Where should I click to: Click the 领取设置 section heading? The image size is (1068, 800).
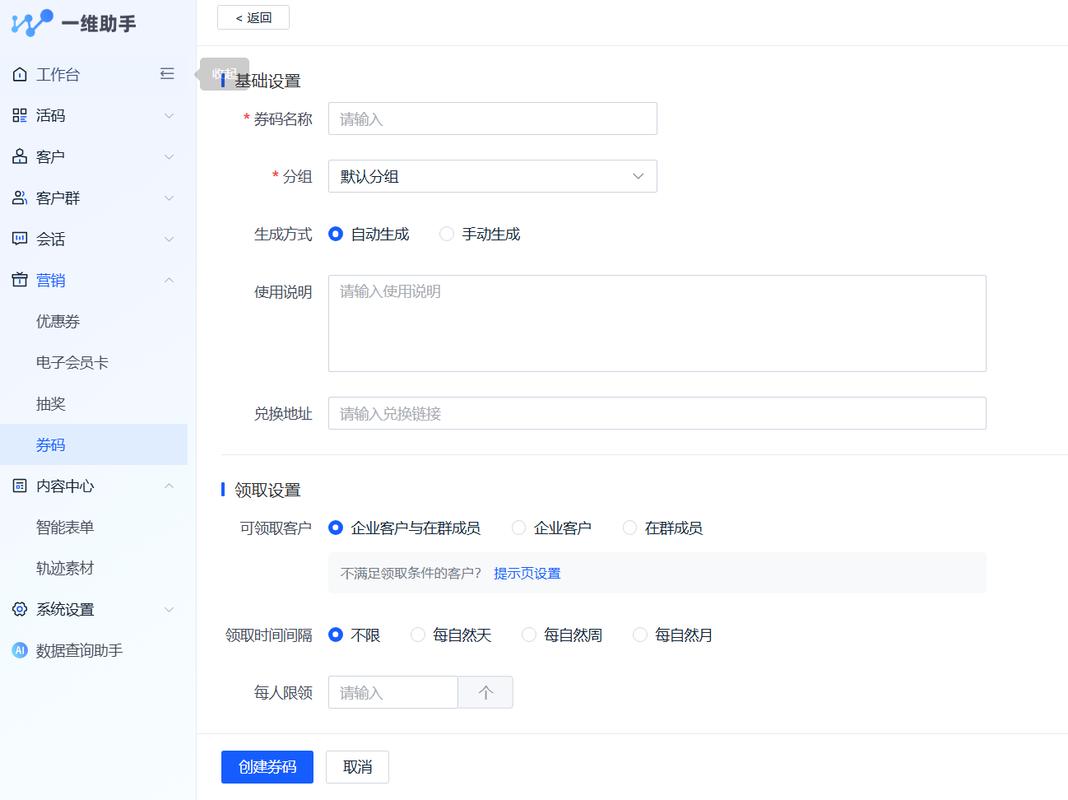(x=268, y=490)
